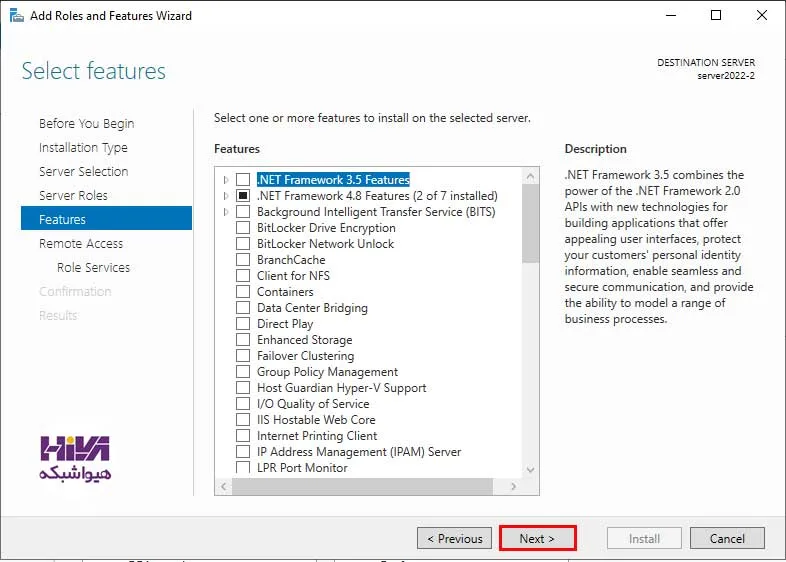Open the Installation Type step

pos(83,147)
